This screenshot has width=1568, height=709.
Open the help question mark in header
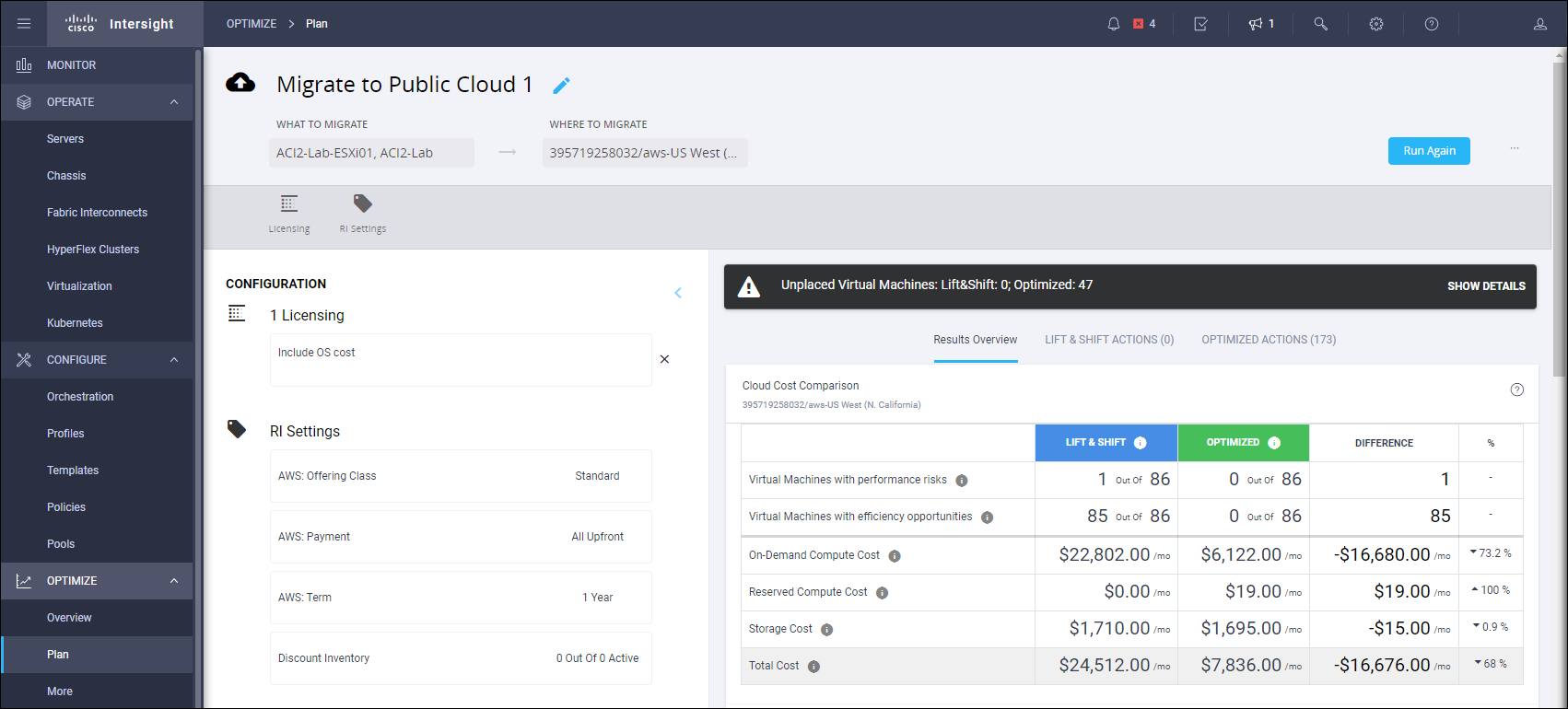point(1432,24)
